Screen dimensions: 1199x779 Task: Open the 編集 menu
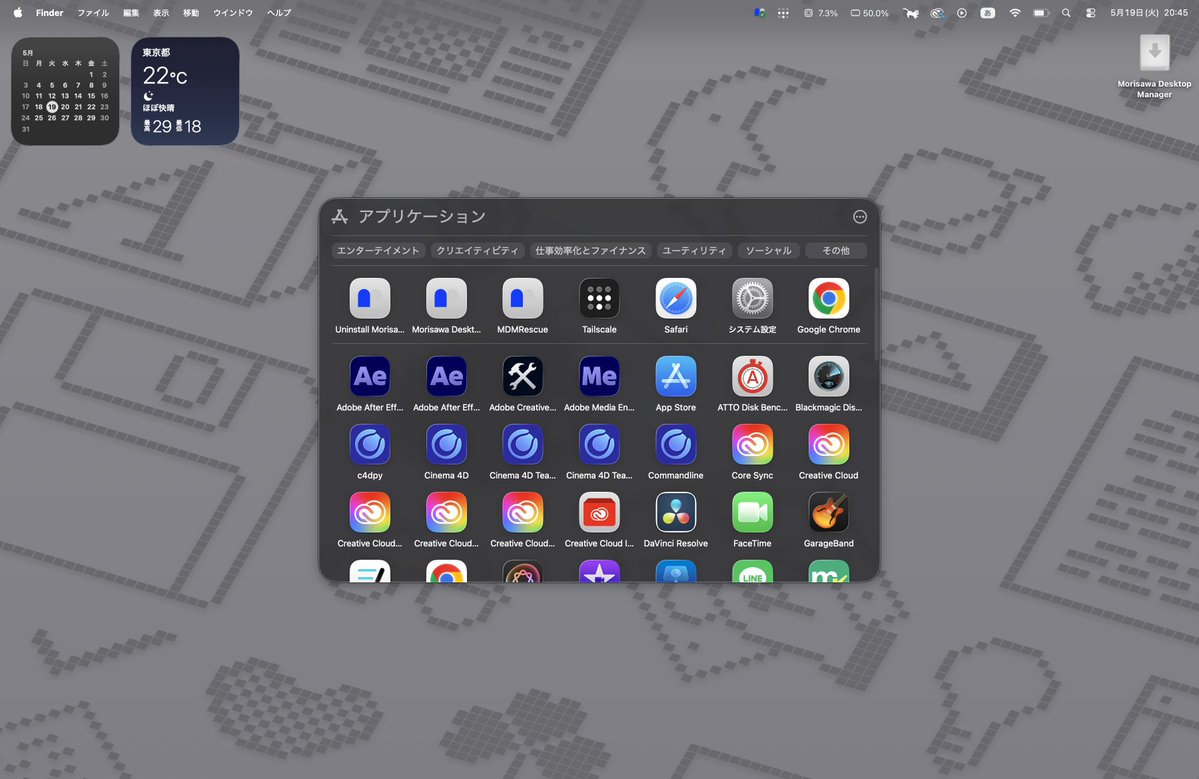click(x=132, y=13)
